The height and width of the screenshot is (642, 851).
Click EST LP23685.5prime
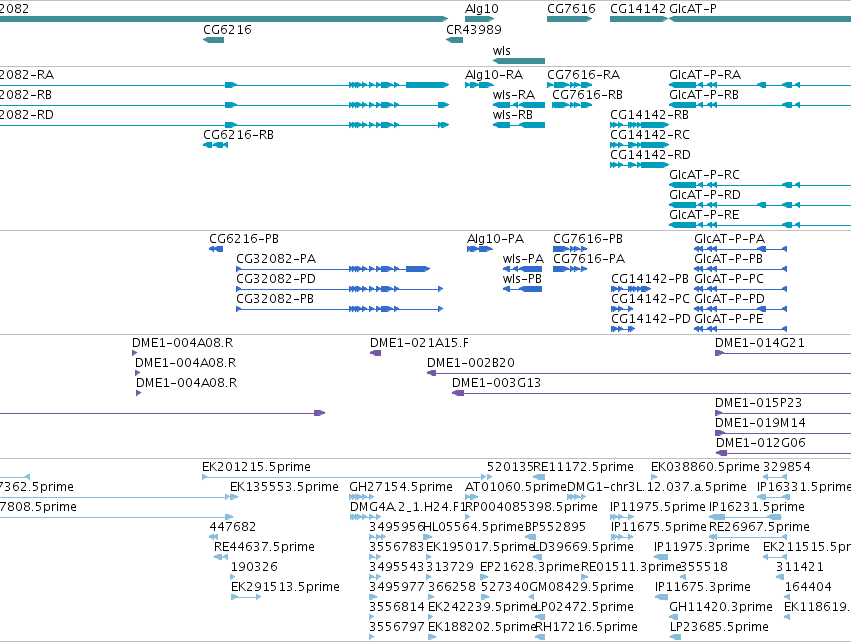(x=719, y=628)
